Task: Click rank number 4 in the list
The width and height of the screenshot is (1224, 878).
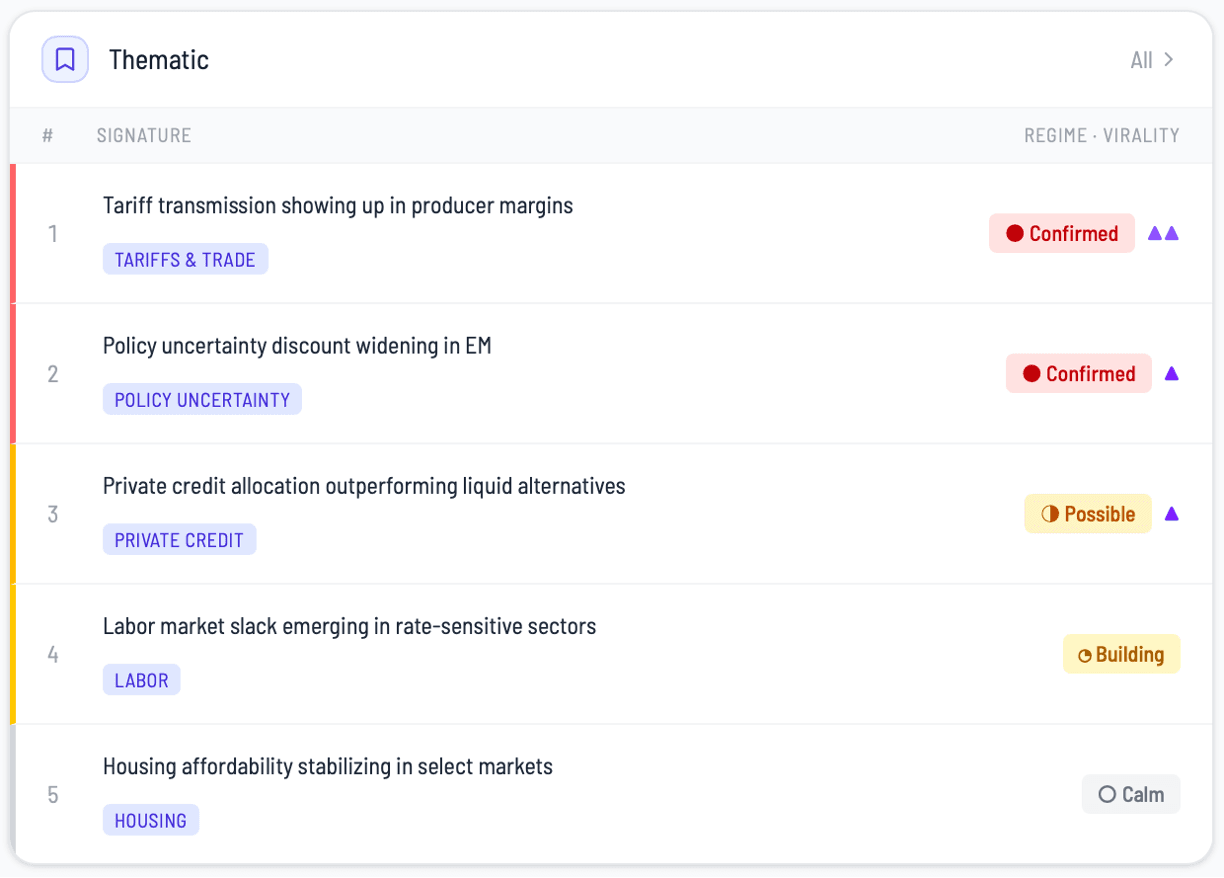Action: [x=53, y=655]
